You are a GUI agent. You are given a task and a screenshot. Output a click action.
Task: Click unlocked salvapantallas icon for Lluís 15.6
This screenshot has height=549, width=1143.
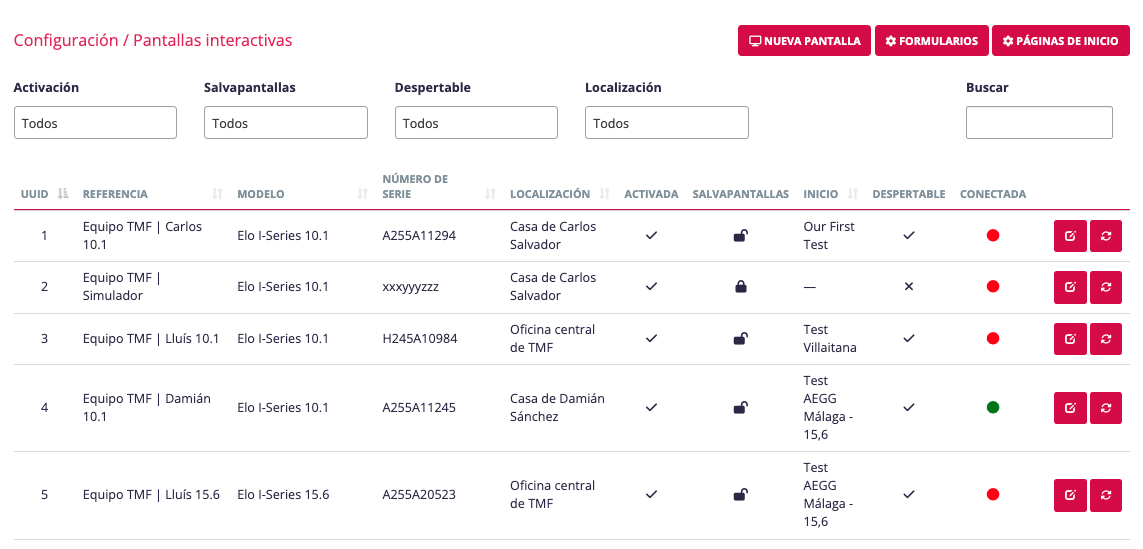coord(741,495)
